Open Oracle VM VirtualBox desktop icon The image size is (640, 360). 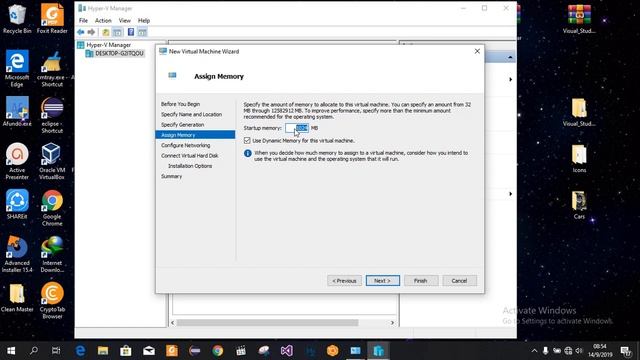point(52,161)
